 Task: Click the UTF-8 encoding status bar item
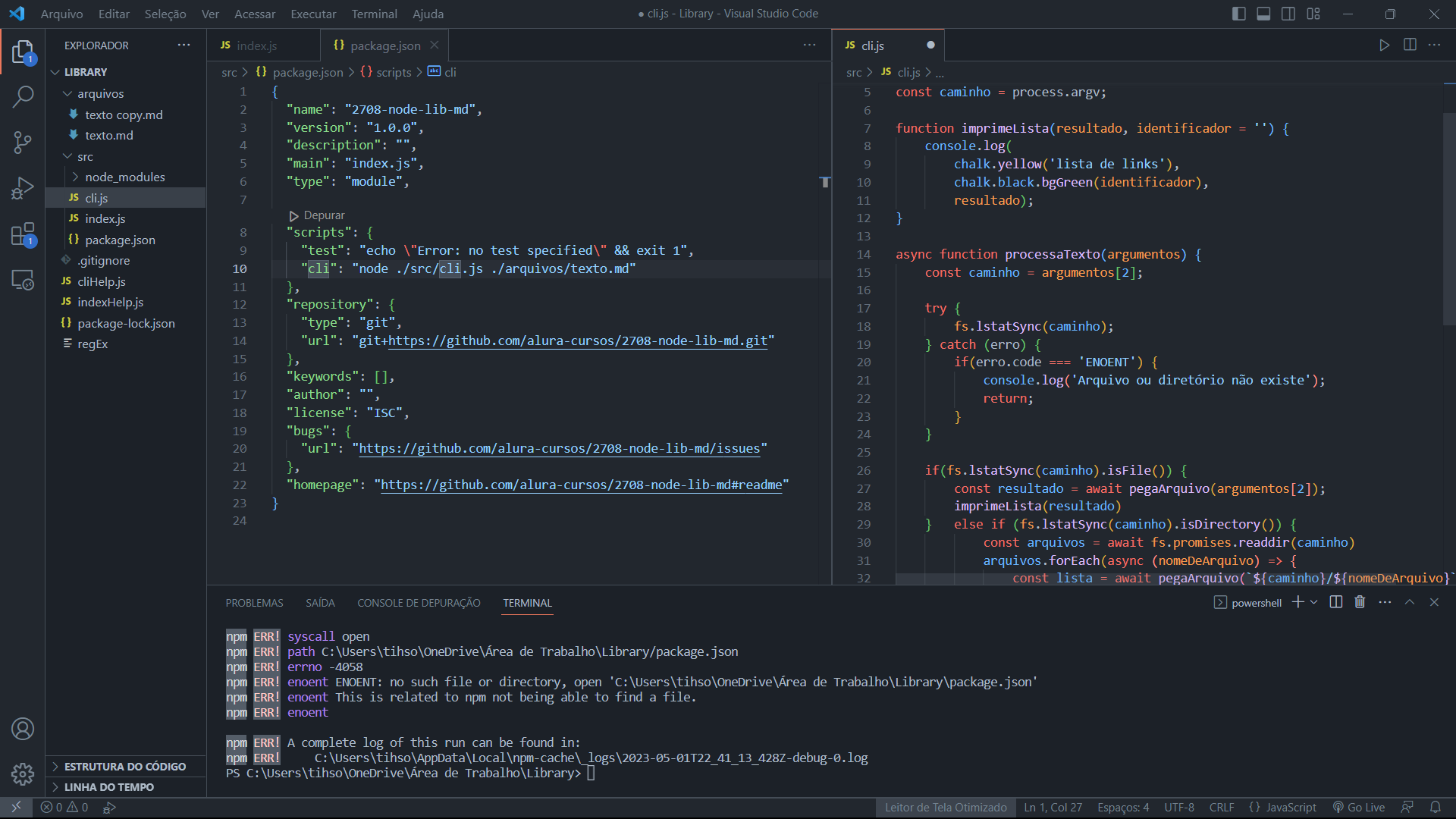coord(1180,807)
